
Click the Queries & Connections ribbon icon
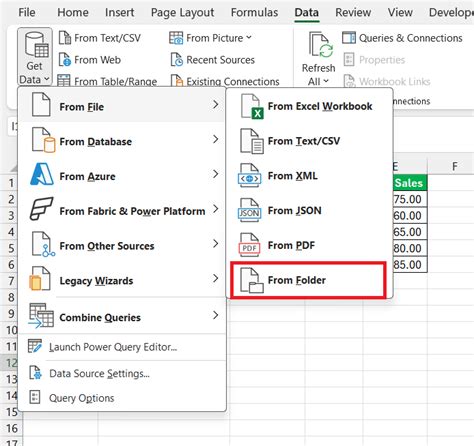pyautogui.click(x=349, y=38)
